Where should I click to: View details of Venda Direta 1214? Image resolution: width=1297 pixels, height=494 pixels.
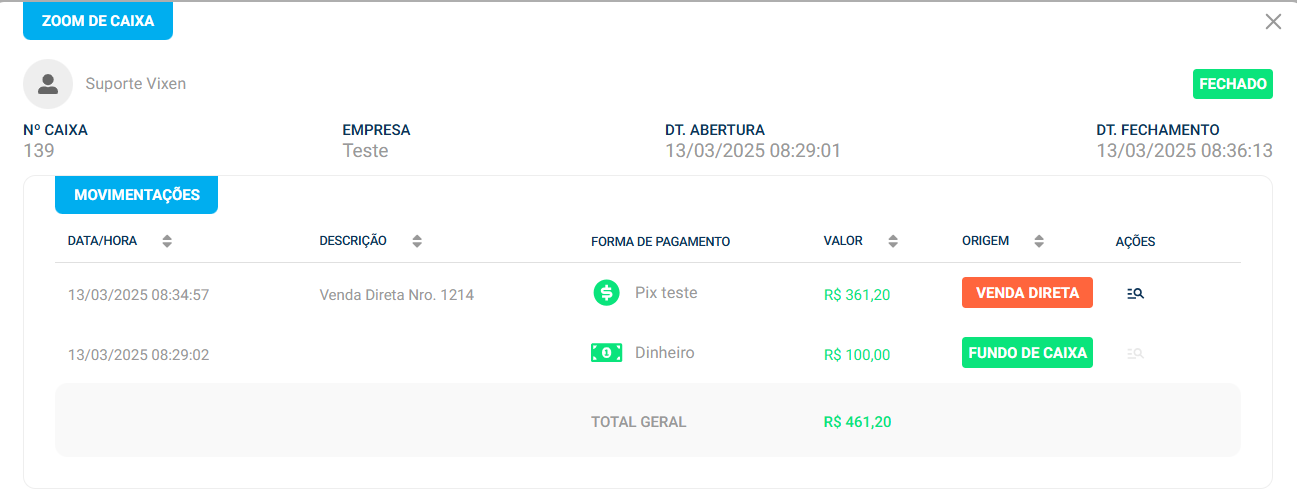1135,294
